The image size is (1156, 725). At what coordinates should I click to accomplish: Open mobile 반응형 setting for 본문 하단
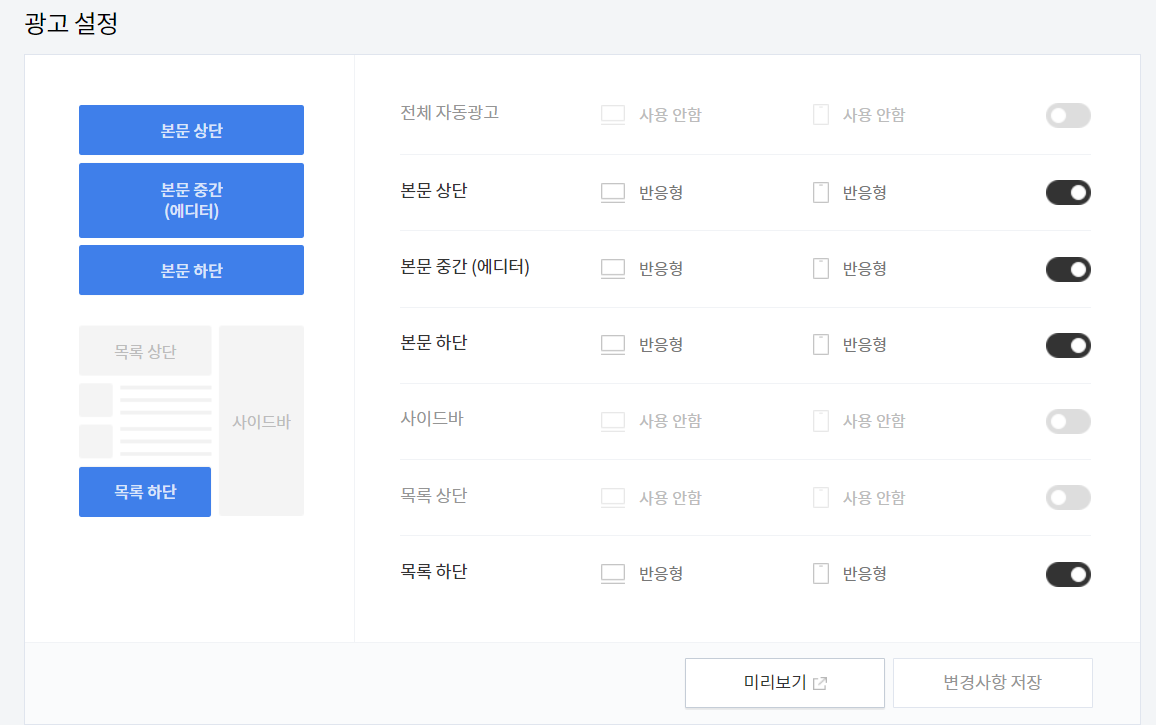point(864,344)
